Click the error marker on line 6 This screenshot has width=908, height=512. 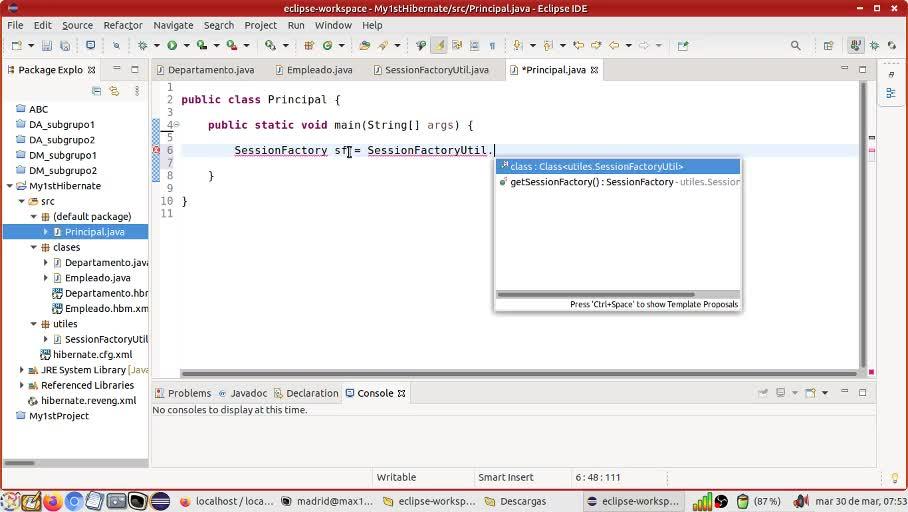(156, 150)
